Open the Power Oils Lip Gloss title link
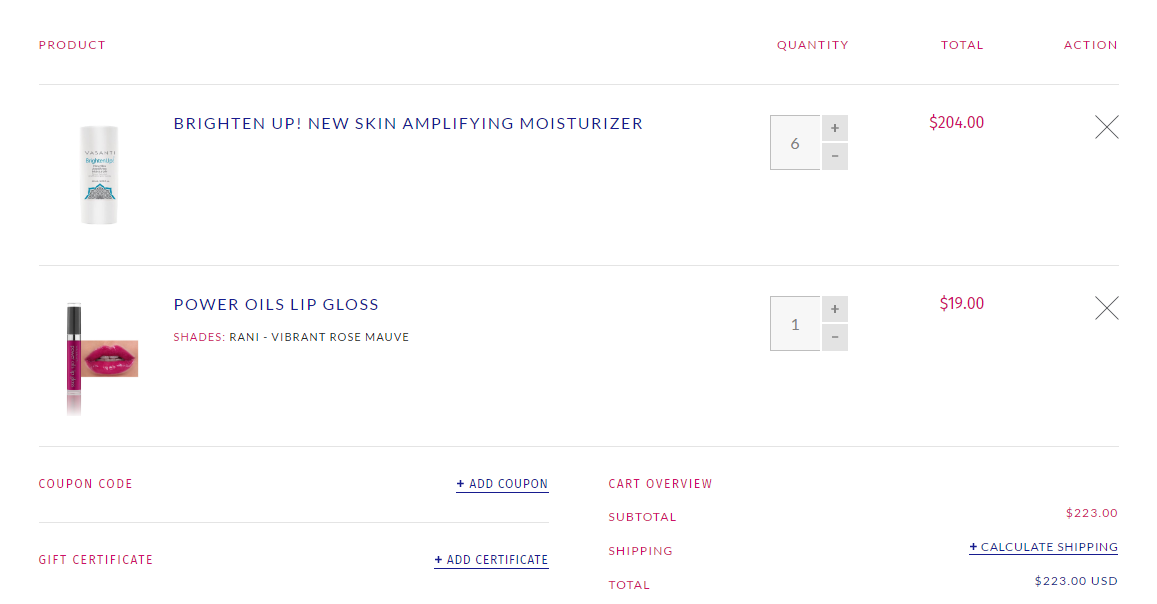The width and height of the screenshot is (1157, 604). click(276, 305)
